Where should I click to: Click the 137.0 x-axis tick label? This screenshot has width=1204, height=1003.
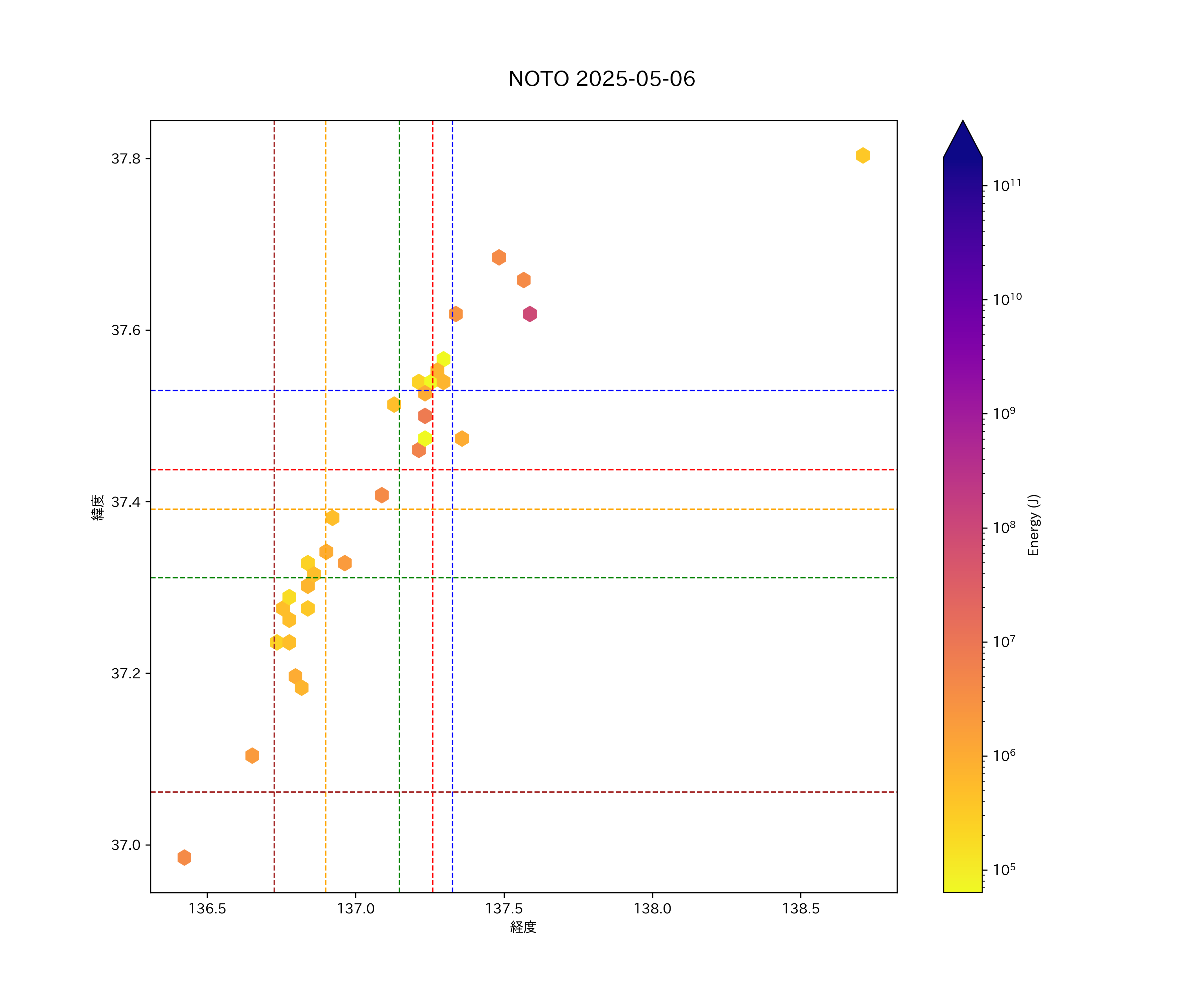pos(356,908)
